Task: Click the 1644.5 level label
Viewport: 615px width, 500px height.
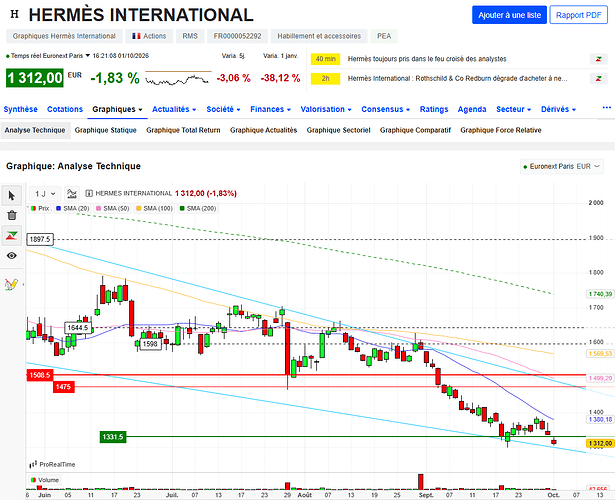Action: (78, 328)
